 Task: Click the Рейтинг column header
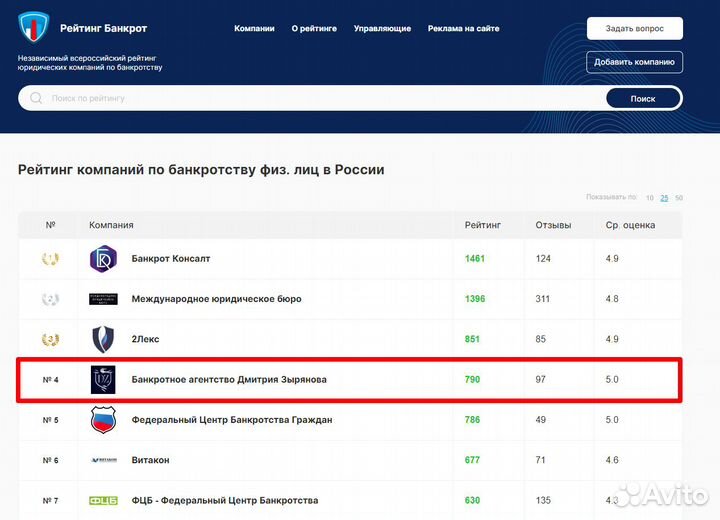483,225
